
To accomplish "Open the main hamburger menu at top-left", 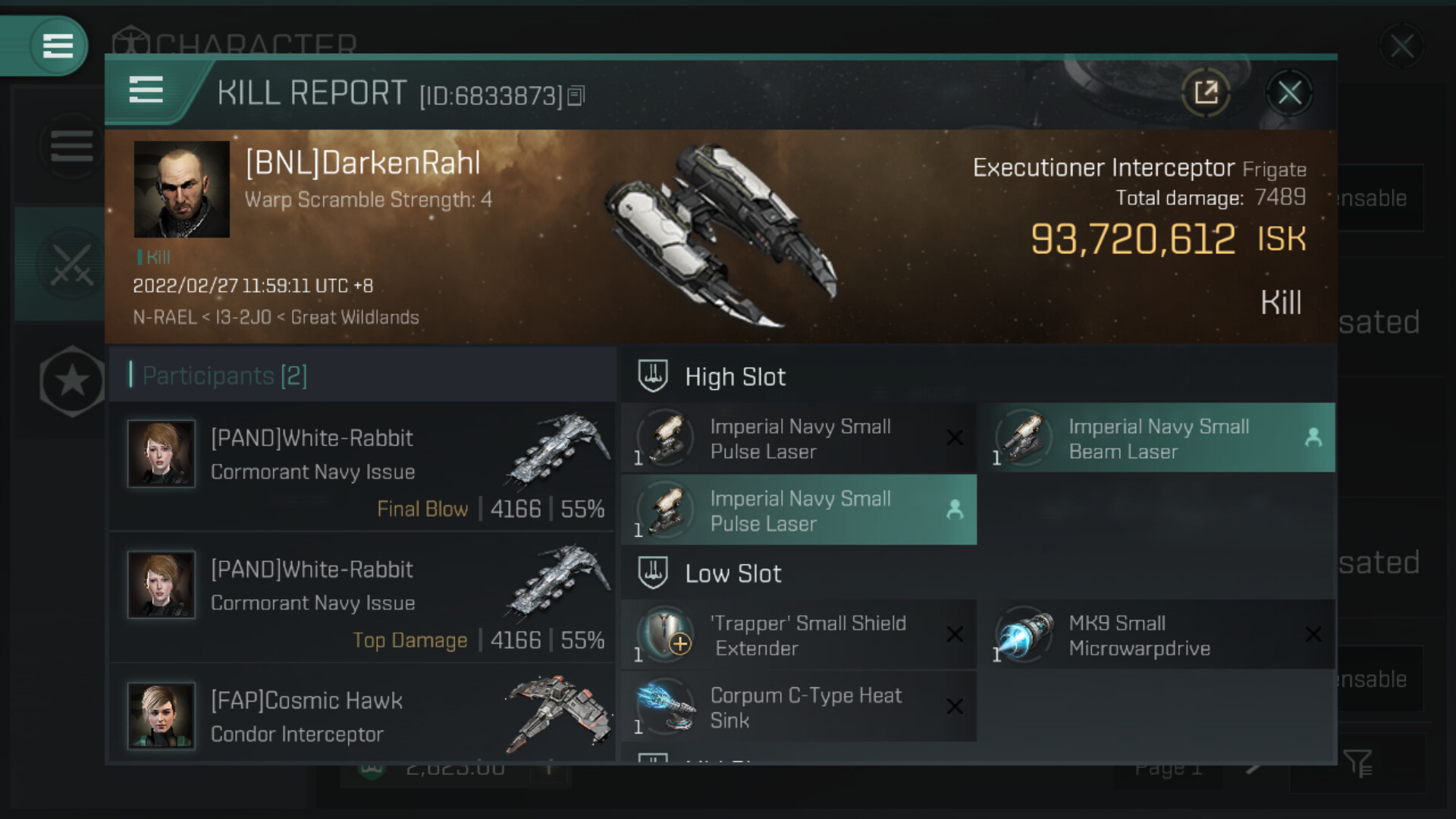I will click(58, 45).
